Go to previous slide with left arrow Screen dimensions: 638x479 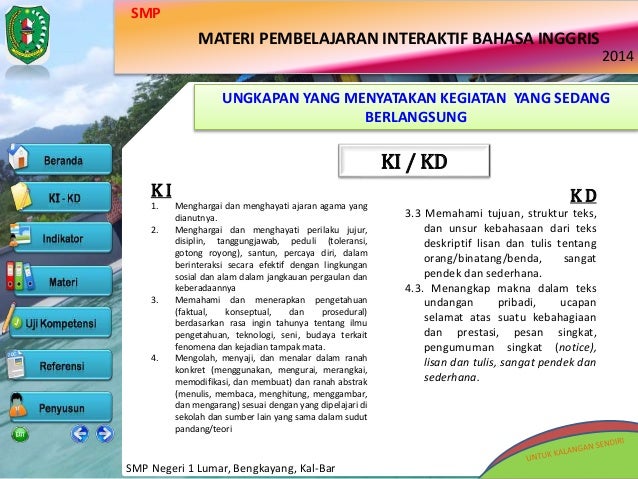click(80, 434)
